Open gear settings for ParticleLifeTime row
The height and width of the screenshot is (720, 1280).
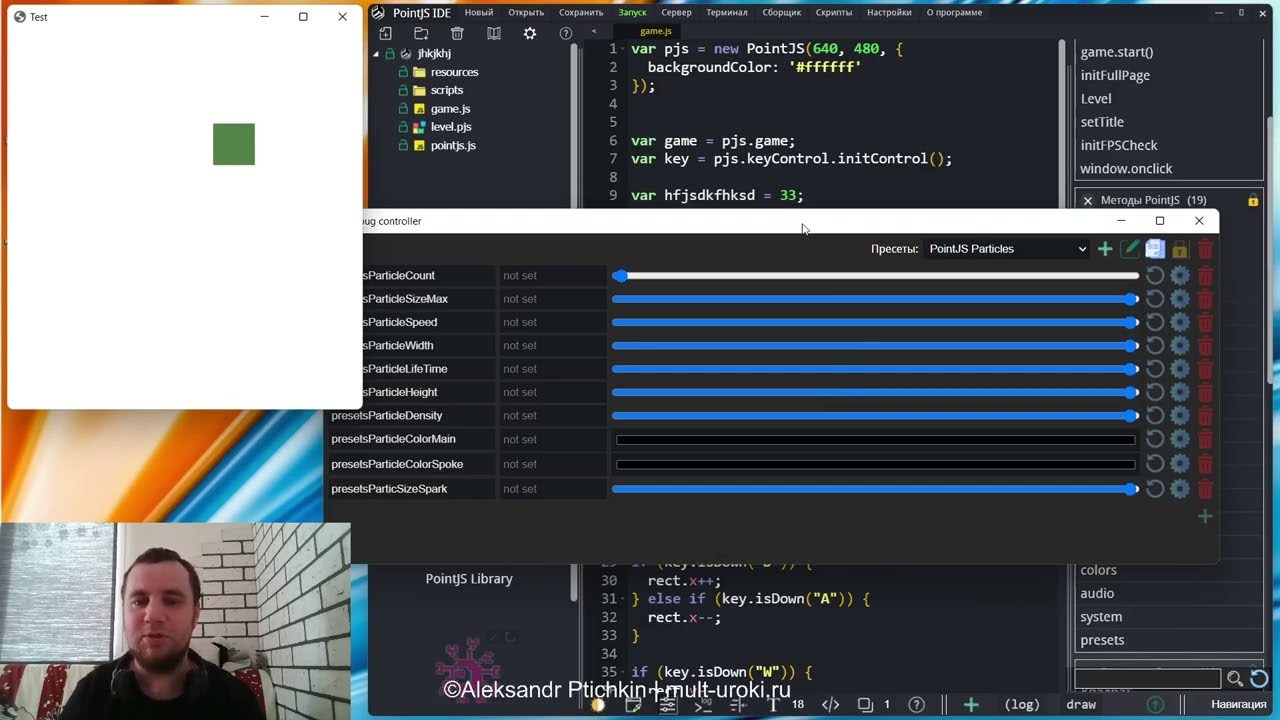pos(1180,369)
